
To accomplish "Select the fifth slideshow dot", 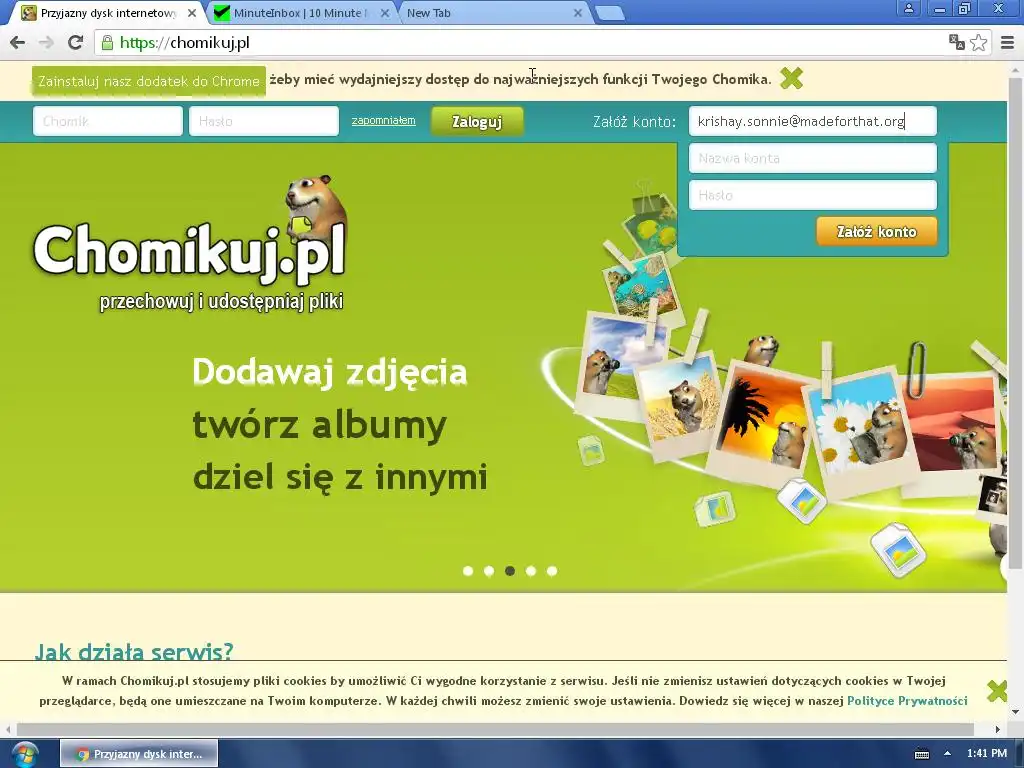I will [552, 571].
